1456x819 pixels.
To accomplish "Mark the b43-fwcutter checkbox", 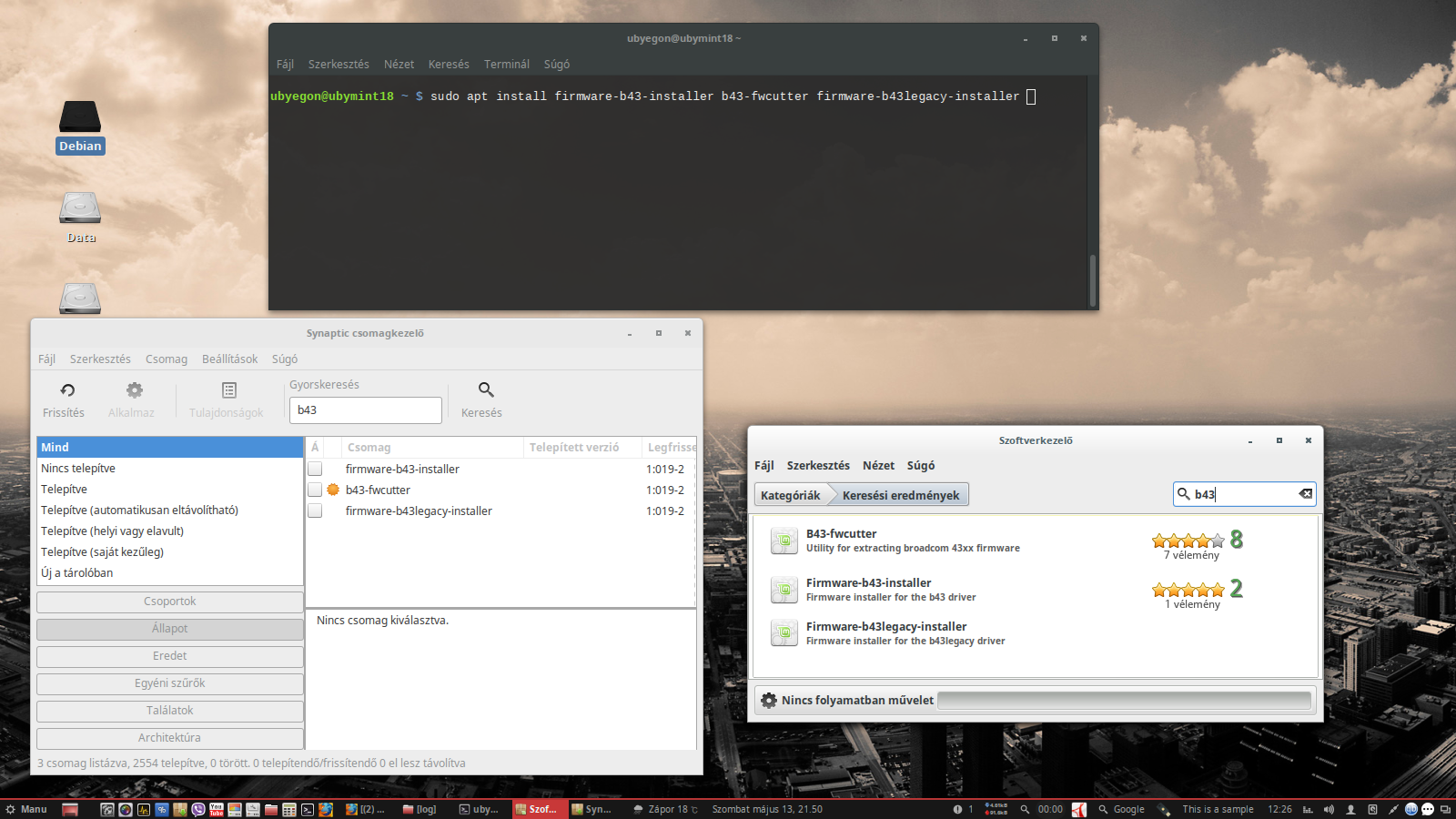I will 315,490.
